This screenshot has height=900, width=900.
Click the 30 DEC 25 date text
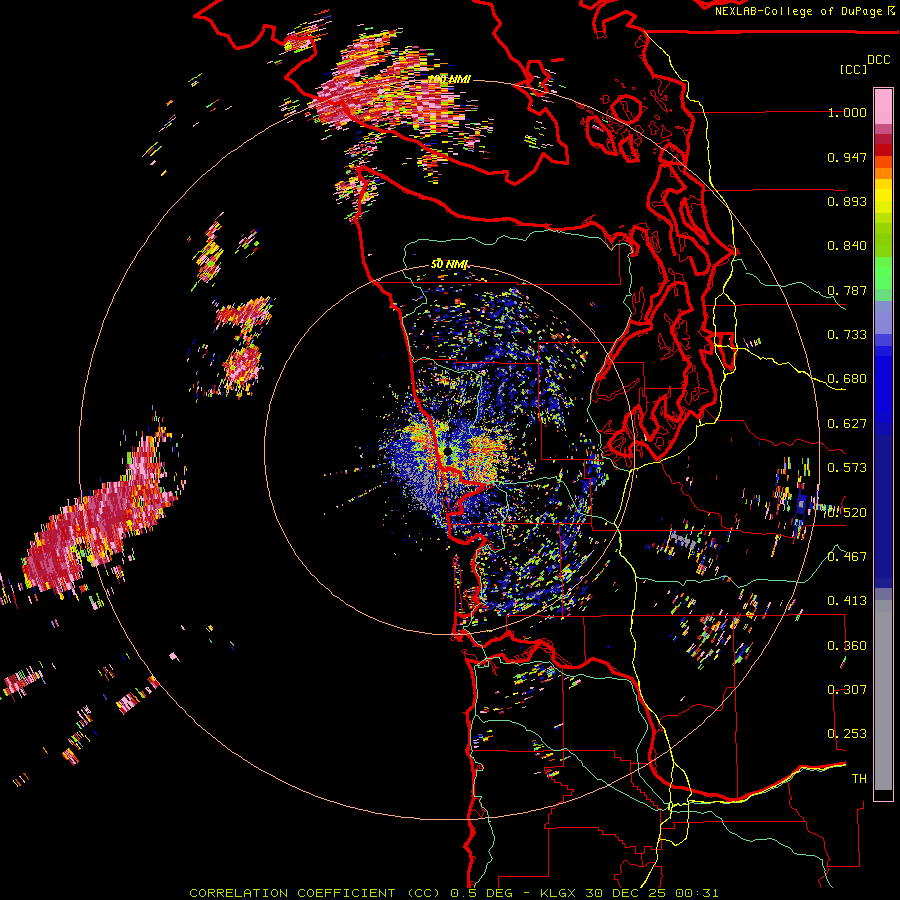[626, 893]
